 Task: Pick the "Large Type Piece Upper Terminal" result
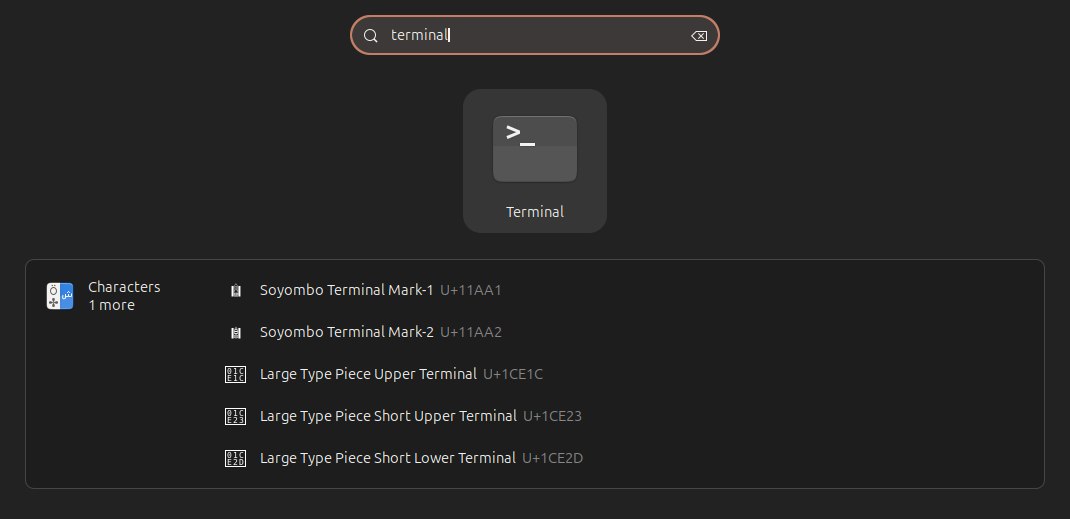(x=368, y=374)
